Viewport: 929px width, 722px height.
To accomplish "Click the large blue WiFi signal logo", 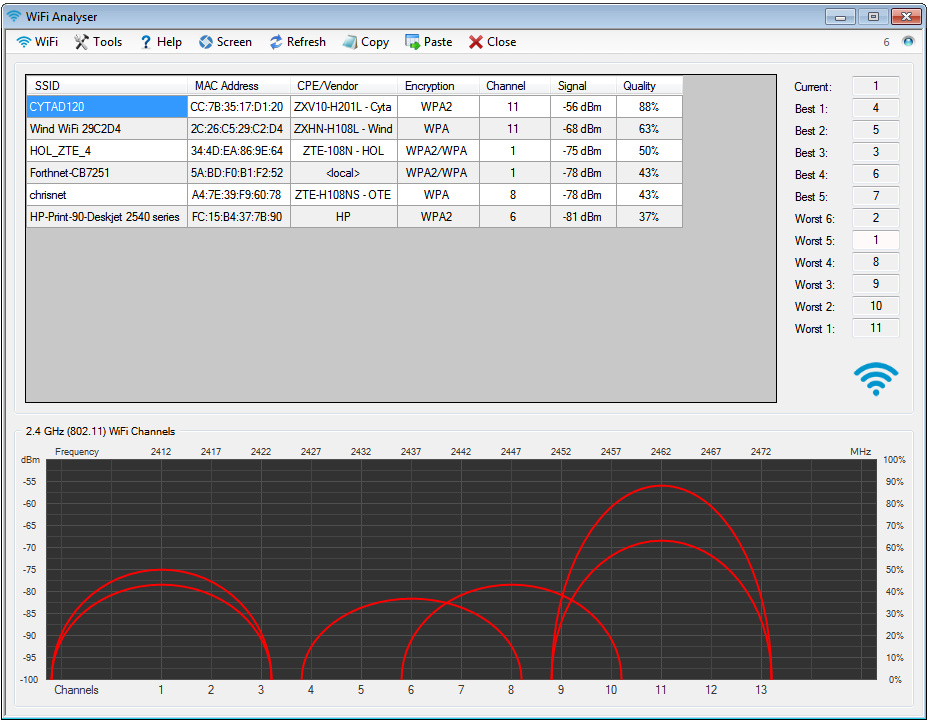I will [x=876, y=378].
